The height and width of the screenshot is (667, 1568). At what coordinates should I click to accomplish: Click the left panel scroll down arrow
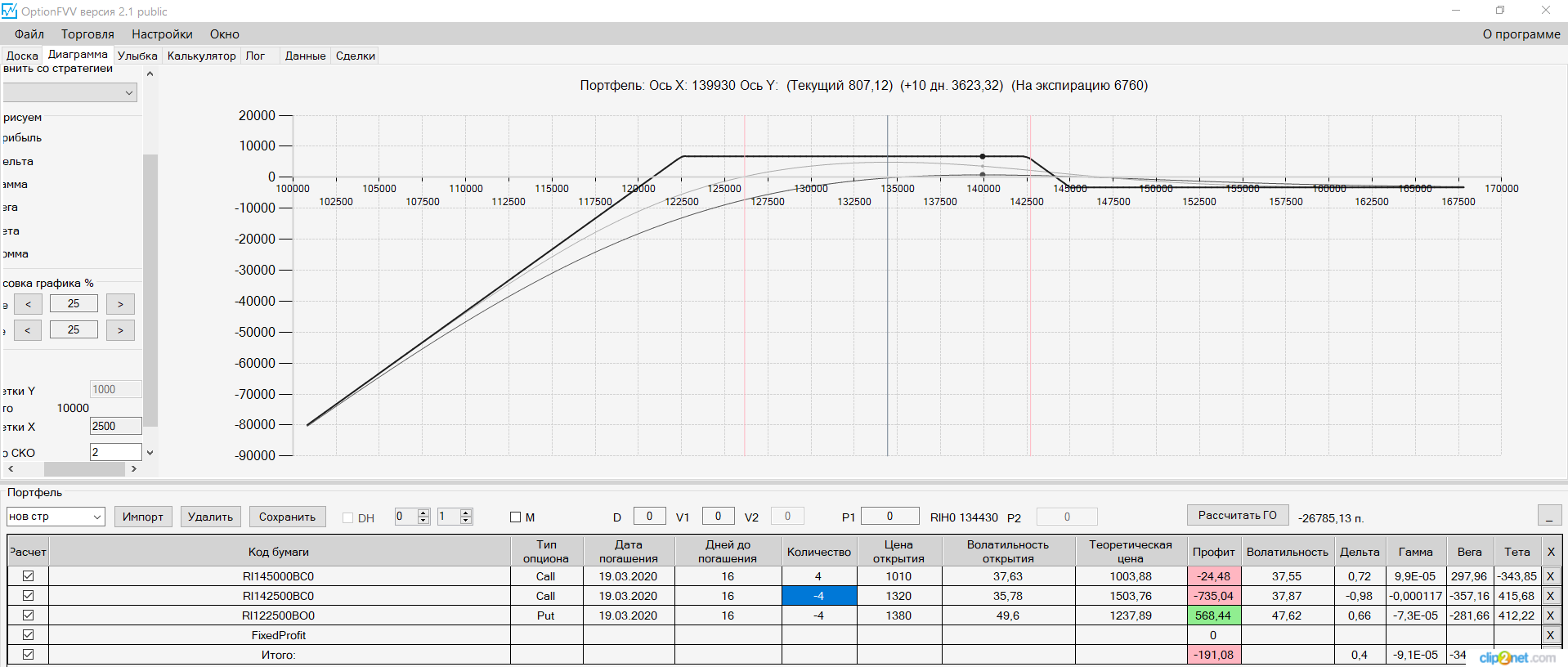[x=150, y=452]
